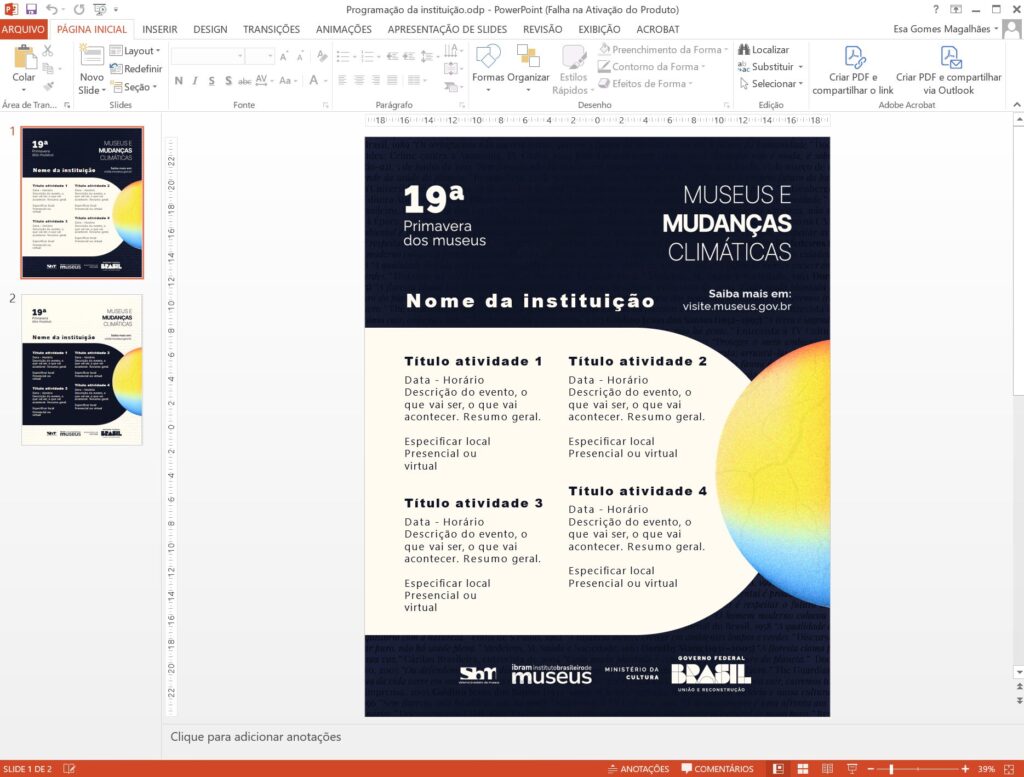
Task: Click the zoom slider handle
Action: click(x=891, y=769)
